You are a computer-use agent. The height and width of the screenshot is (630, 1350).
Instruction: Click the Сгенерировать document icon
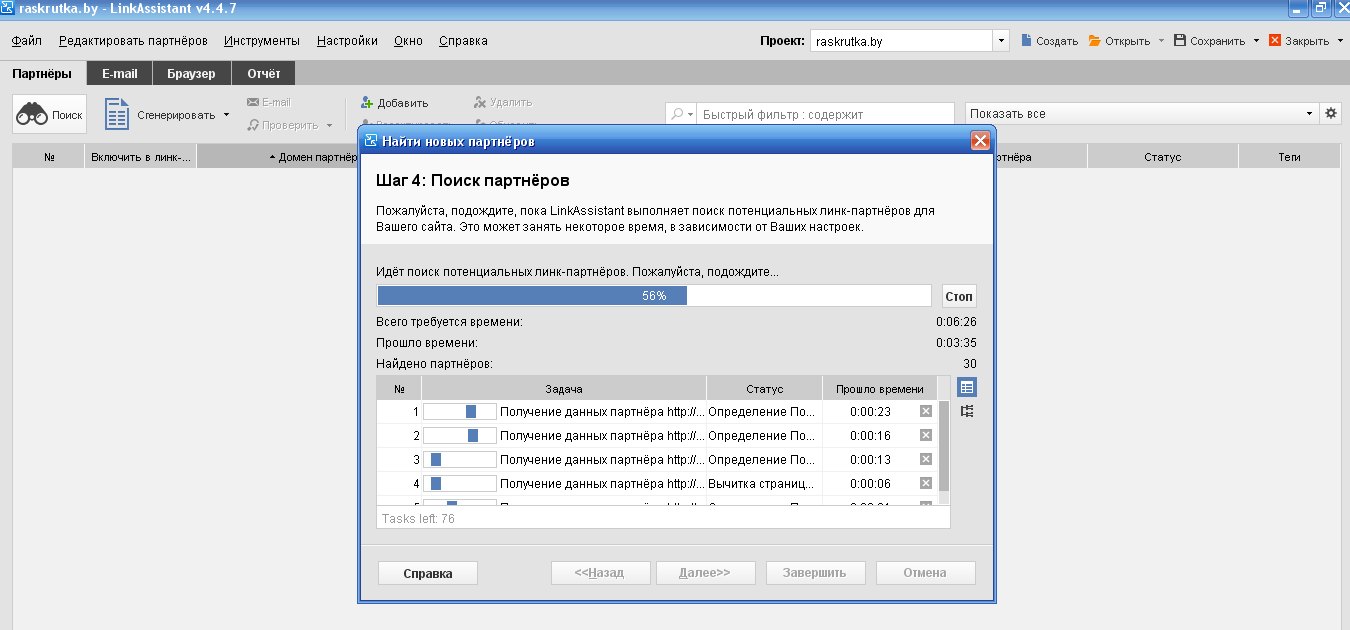coord(118,114)
